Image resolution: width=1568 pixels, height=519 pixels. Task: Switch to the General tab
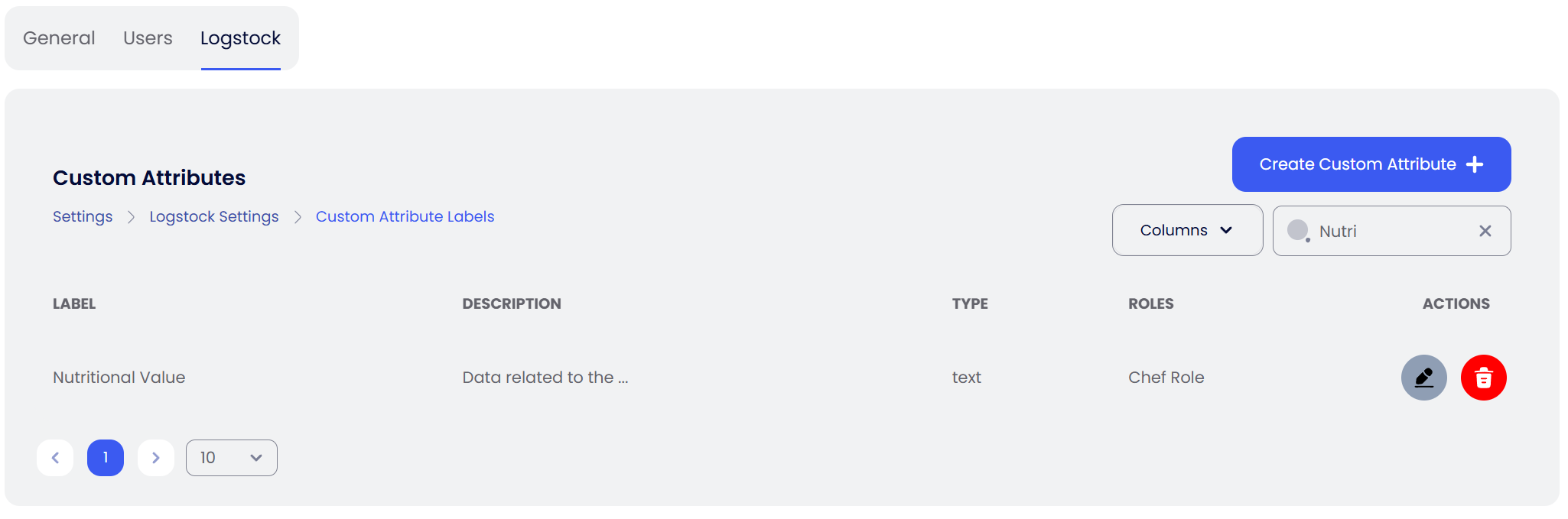click(x=59, y=38)
